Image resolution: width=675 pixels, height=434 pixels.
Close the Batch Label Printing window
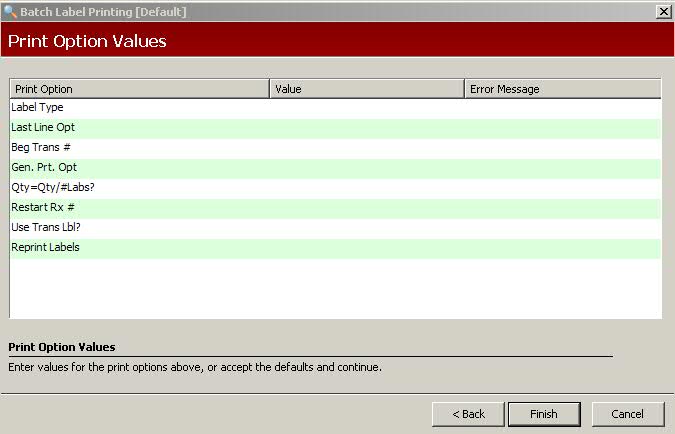[663, 12]
